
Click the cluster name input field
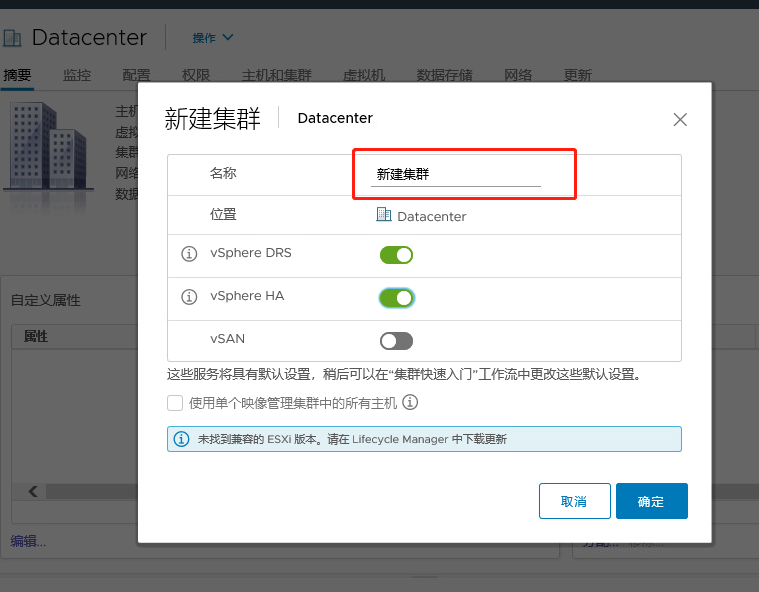pos(455,174)
